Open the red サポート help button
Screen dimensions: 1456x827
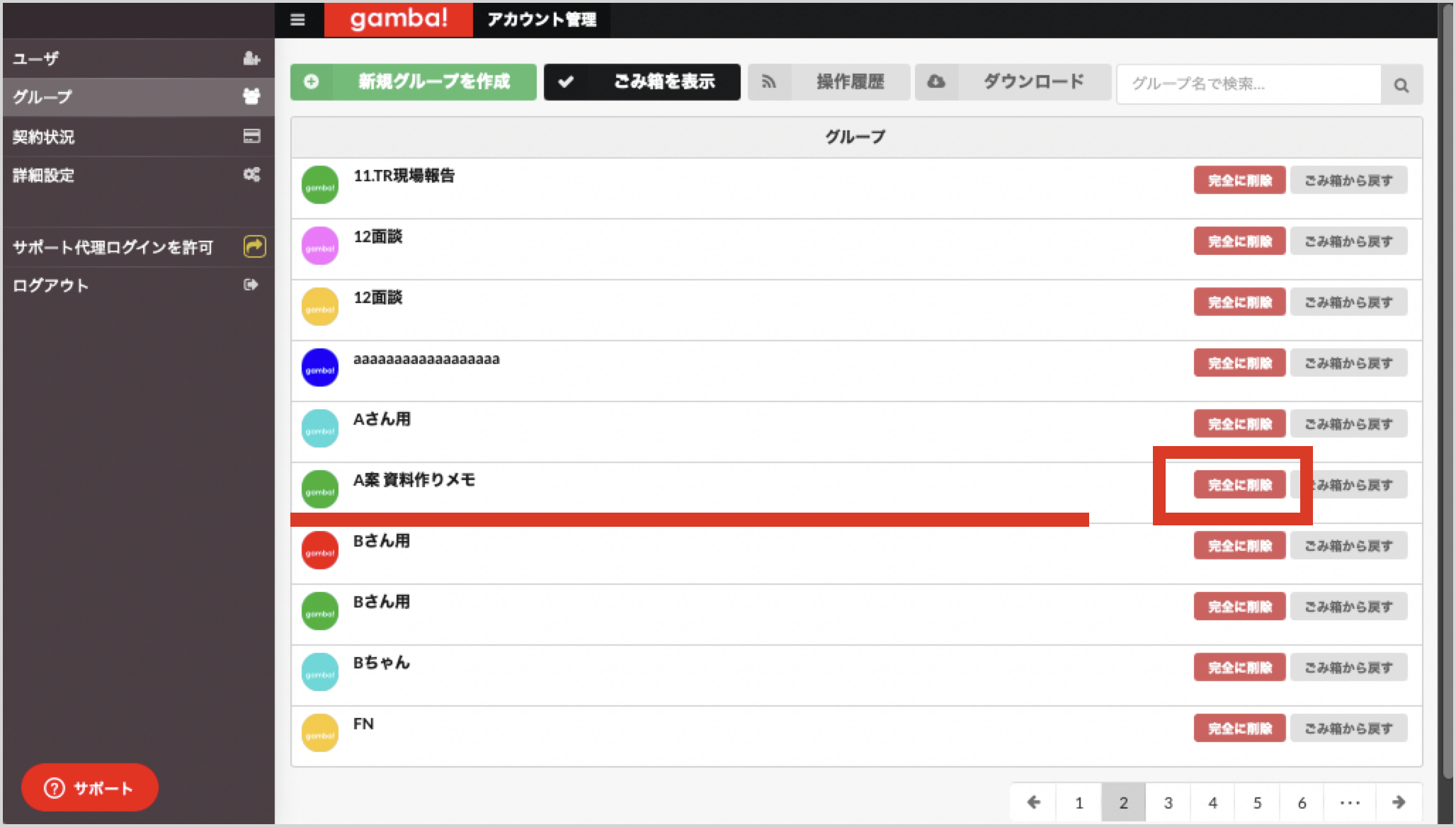tap(89, 787)
